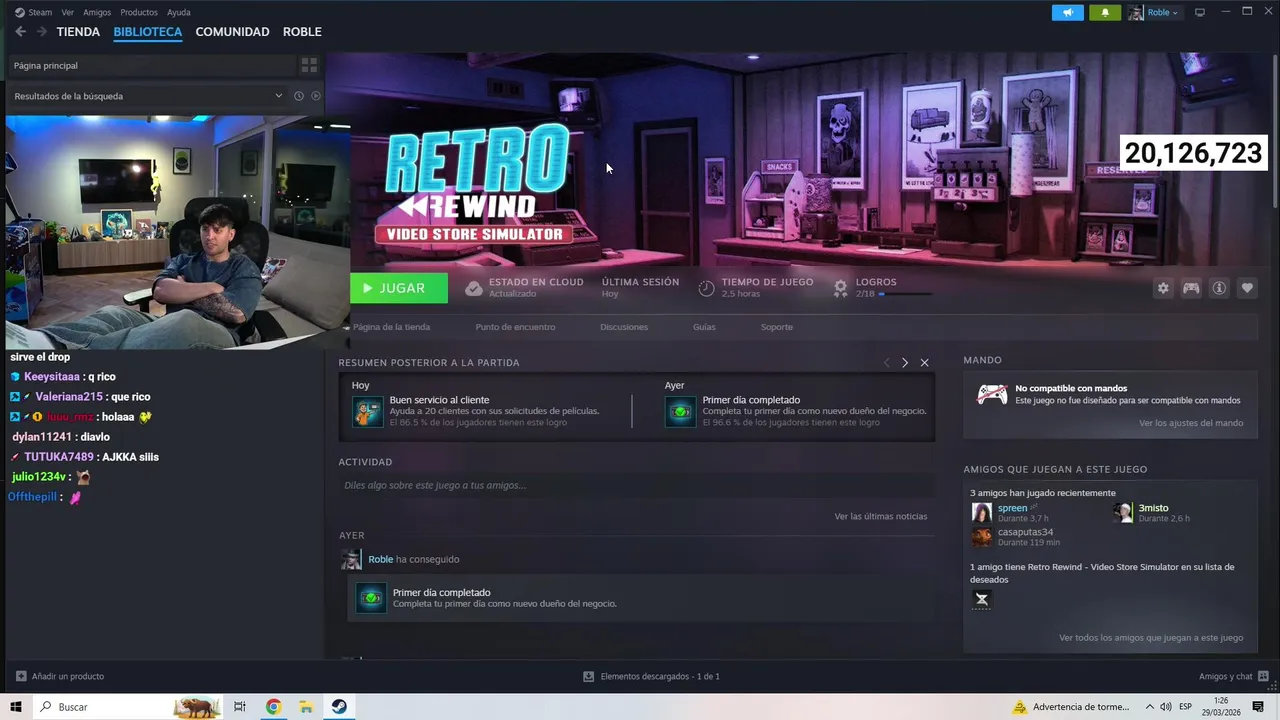Show hidden system tray icons
This screenshot has width=1280, height=720.
[1150, 707]
